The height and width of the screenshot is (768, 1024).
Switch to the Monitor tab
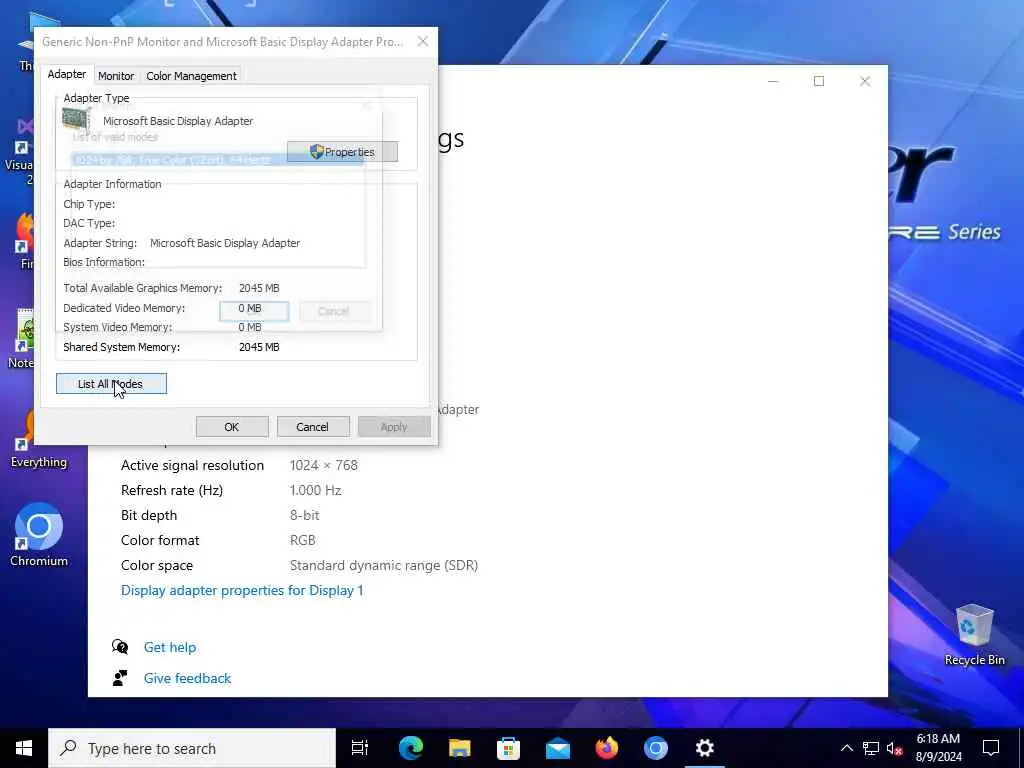pos(116,76)
